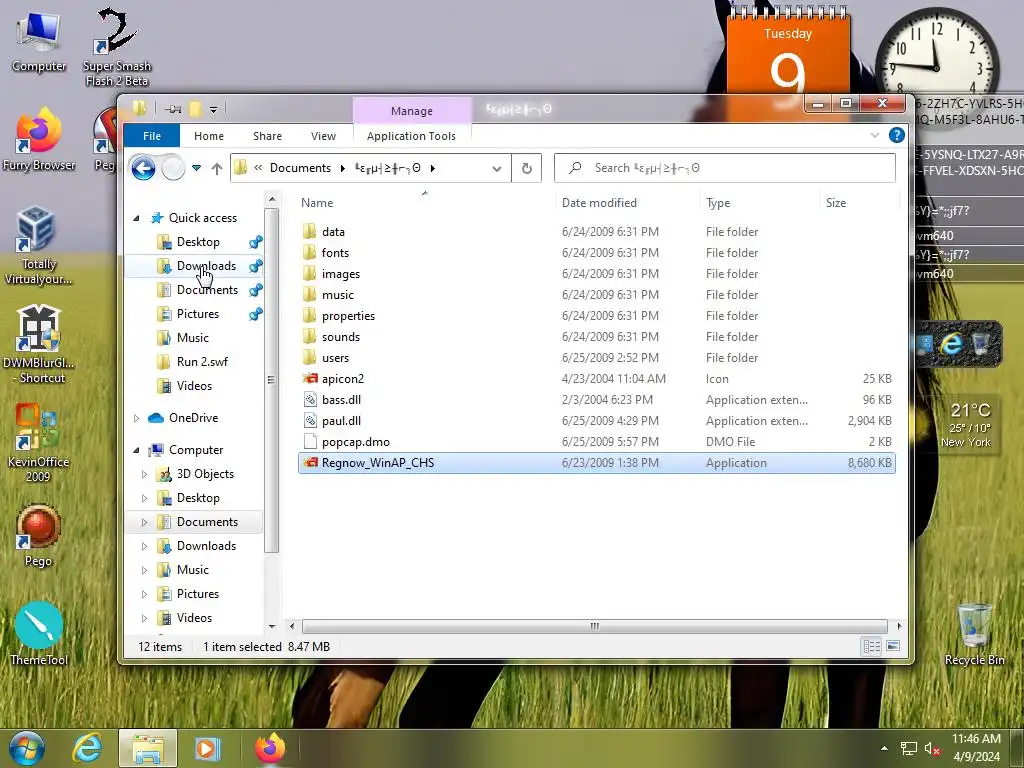1024x768 pixels.
Task: Select the paul.dll file
Action: 596,421
